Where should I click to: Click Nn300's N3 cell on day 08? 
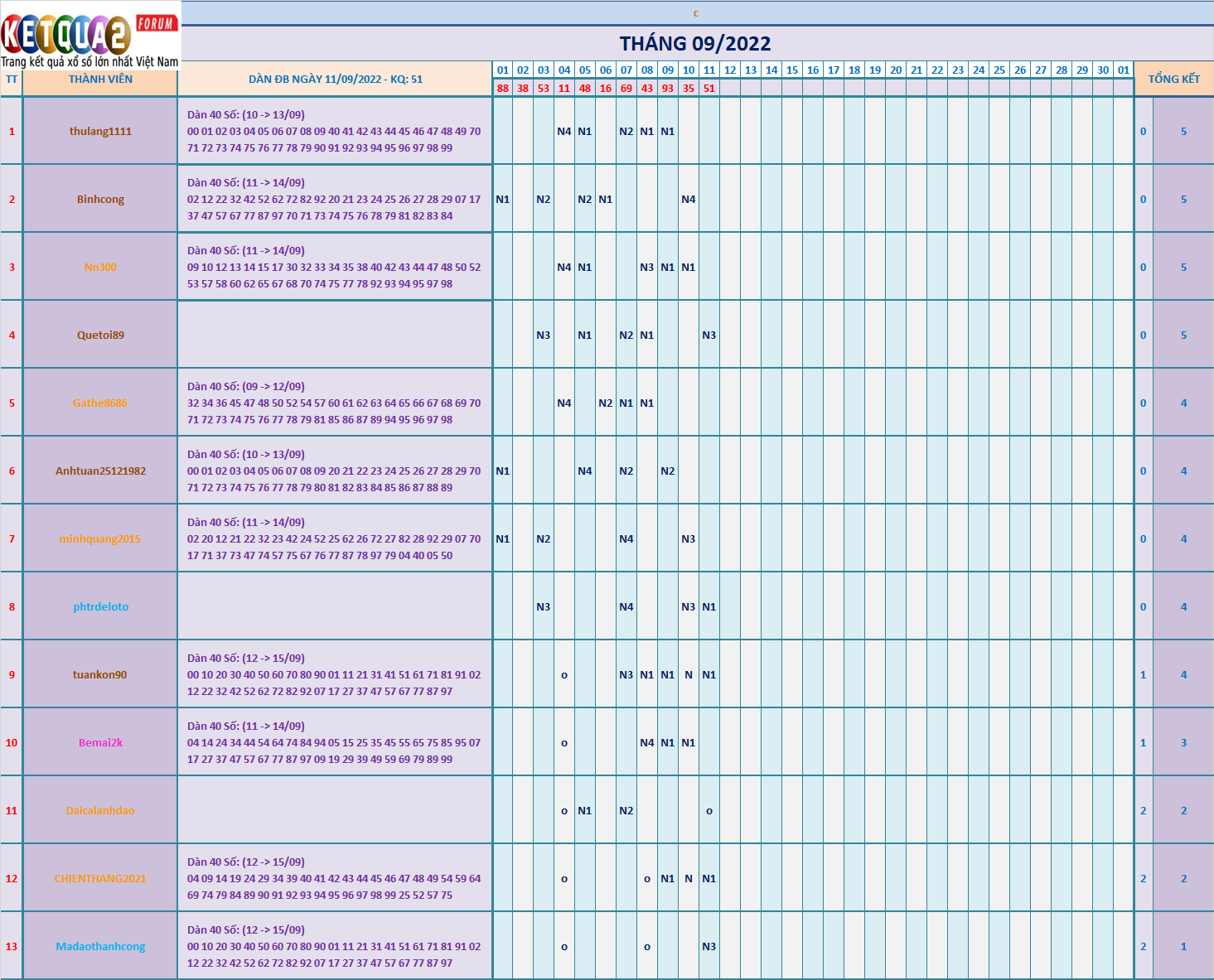coord(647,267)
